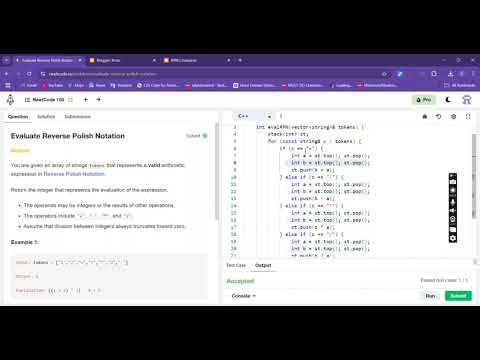Open editor settings gear icon
Image resolution: width=480 pixels, height=360 pixels.
pyautogui.click(x=453, y=116)
